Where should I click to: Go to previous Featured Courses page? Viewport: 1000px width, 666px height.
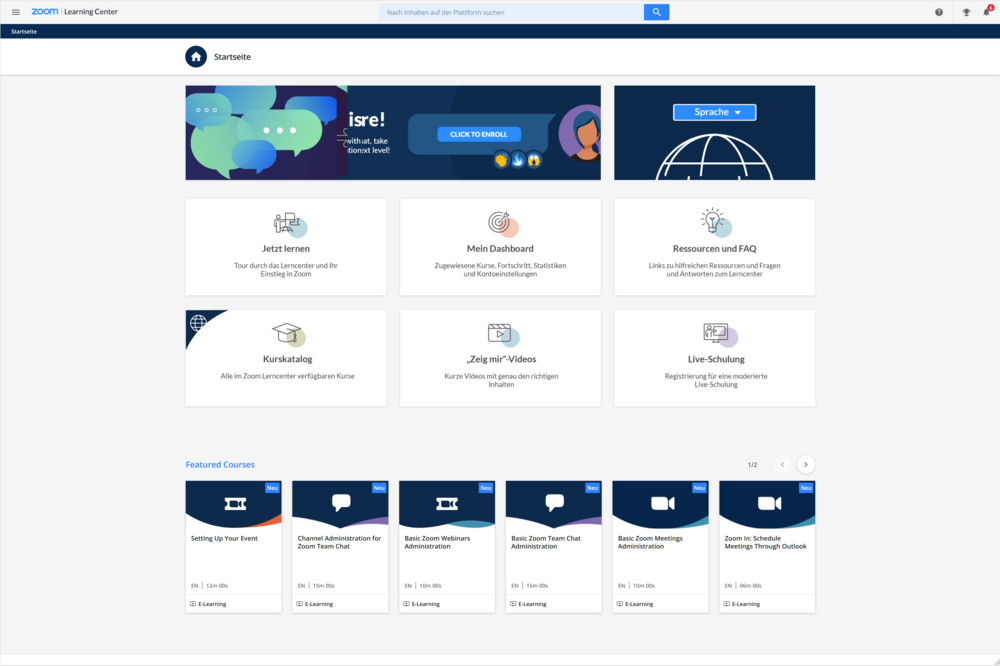[x=783, y=464]
